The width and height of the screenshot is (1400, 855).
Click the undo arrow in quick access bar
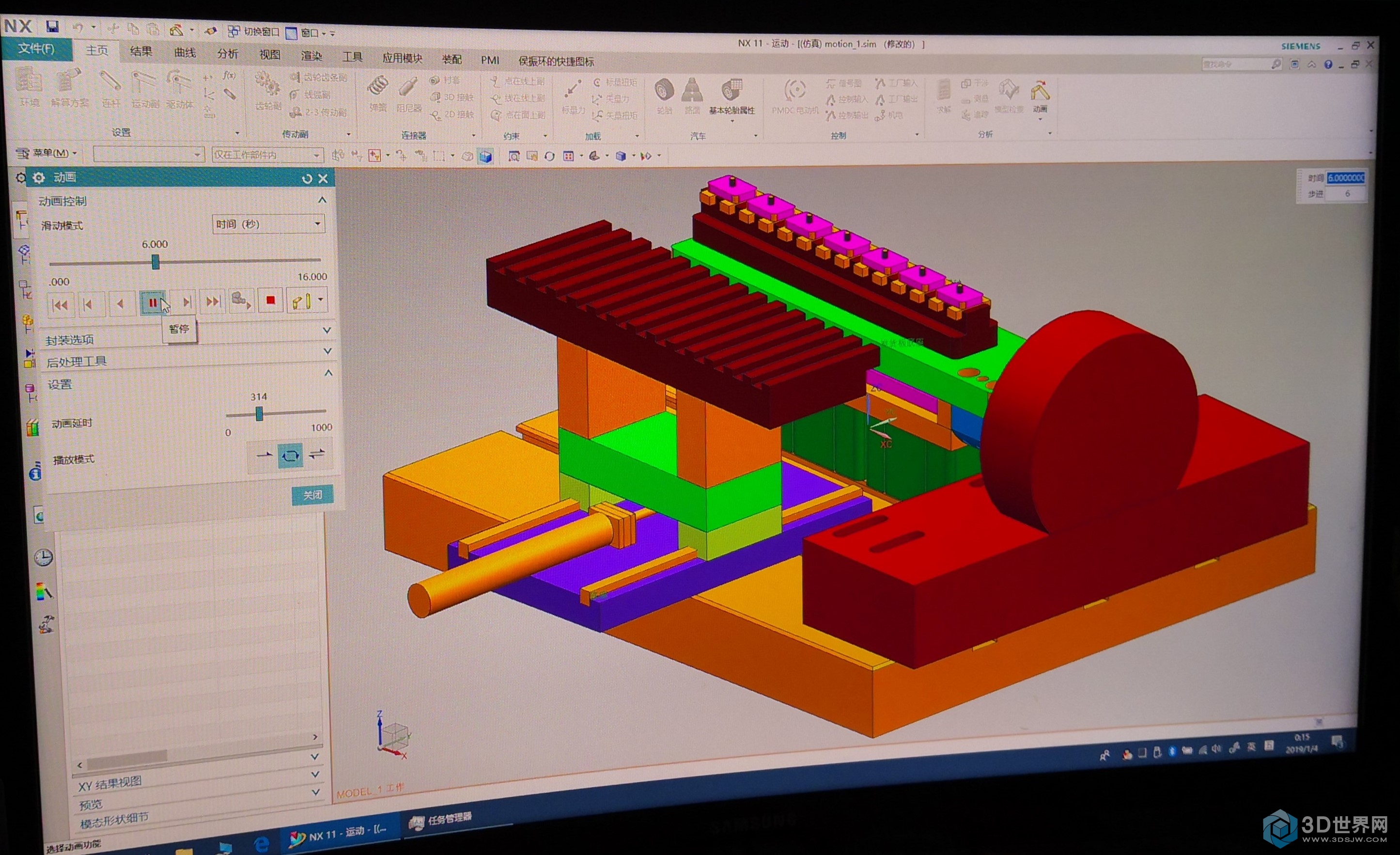pos(78,27)
